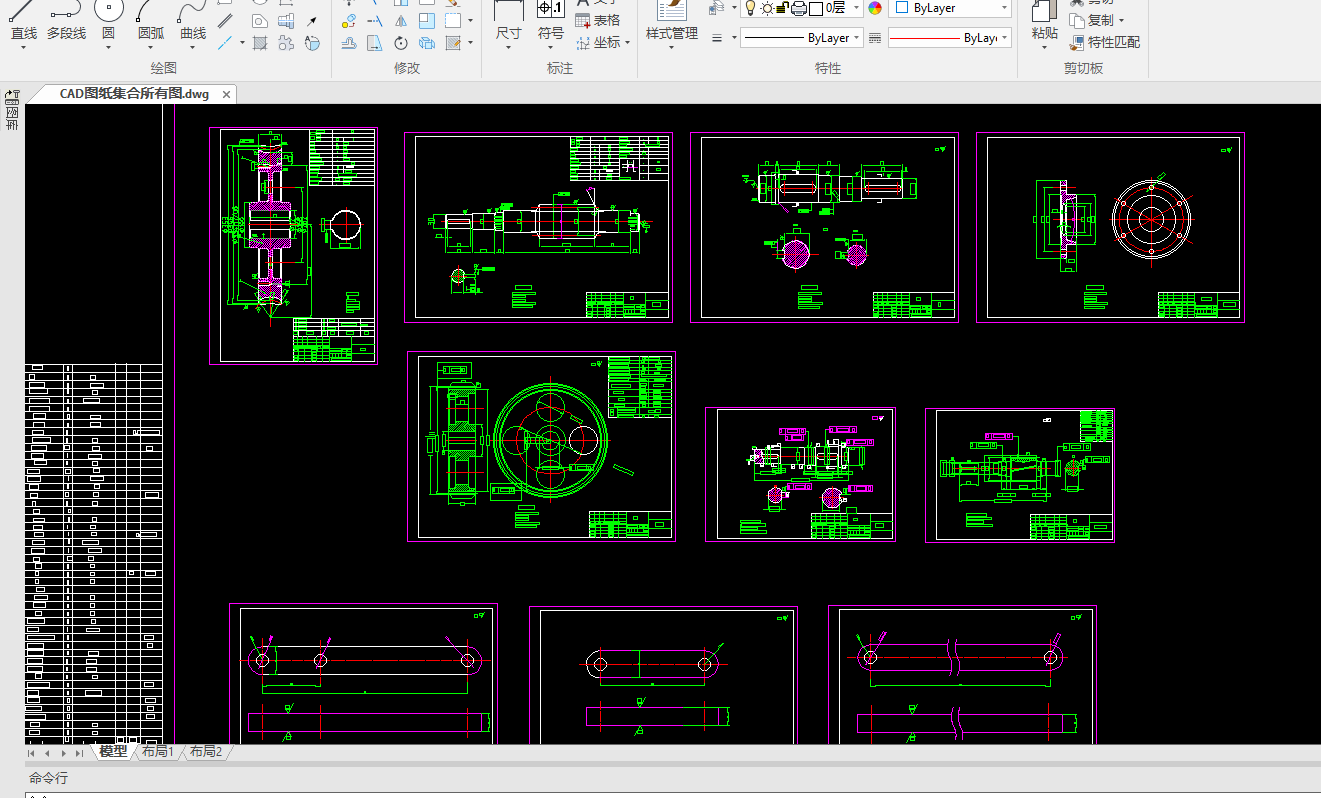The image size is (1321, 798).
Task: Switch to the CAD图纸集合所有图.dwg document tab
Action: (x=134, y=94)
